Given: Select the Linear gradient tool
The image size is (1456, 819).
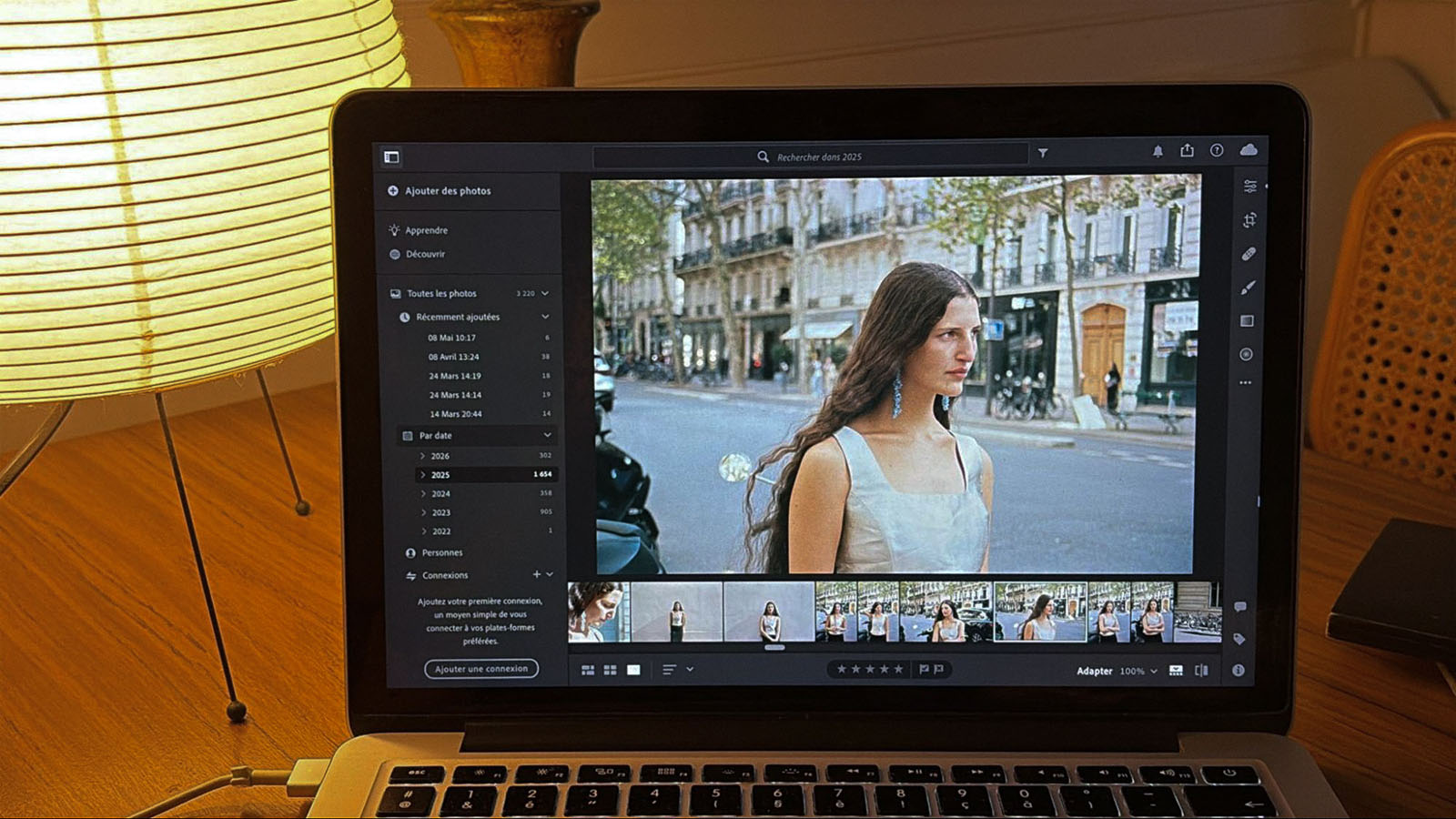Looking at the screenshot, I should pyautogui.click(x=1247, y=320).
